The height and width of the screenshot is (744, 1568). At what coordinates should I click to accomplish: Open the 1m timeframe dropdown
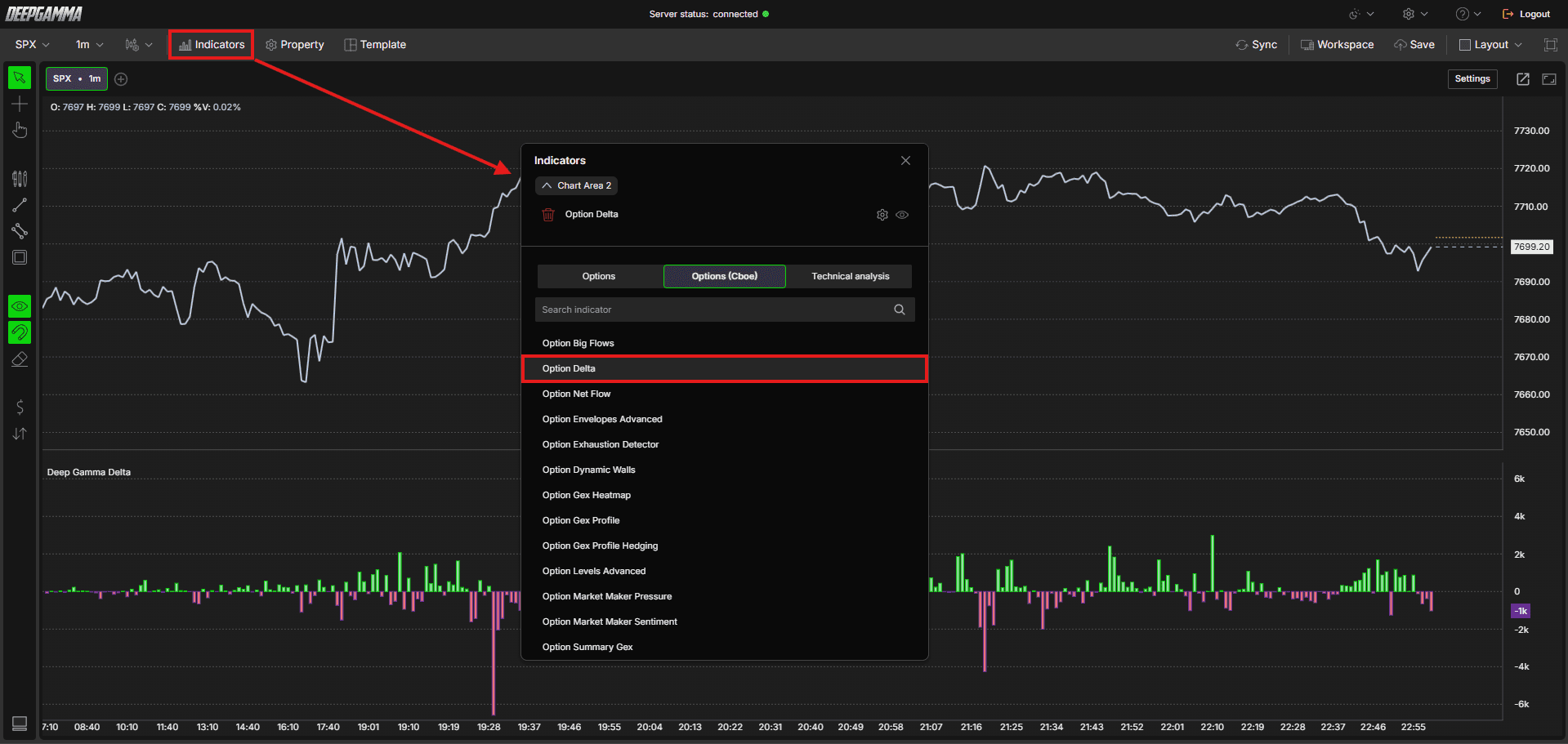click(x=90, y=45)
